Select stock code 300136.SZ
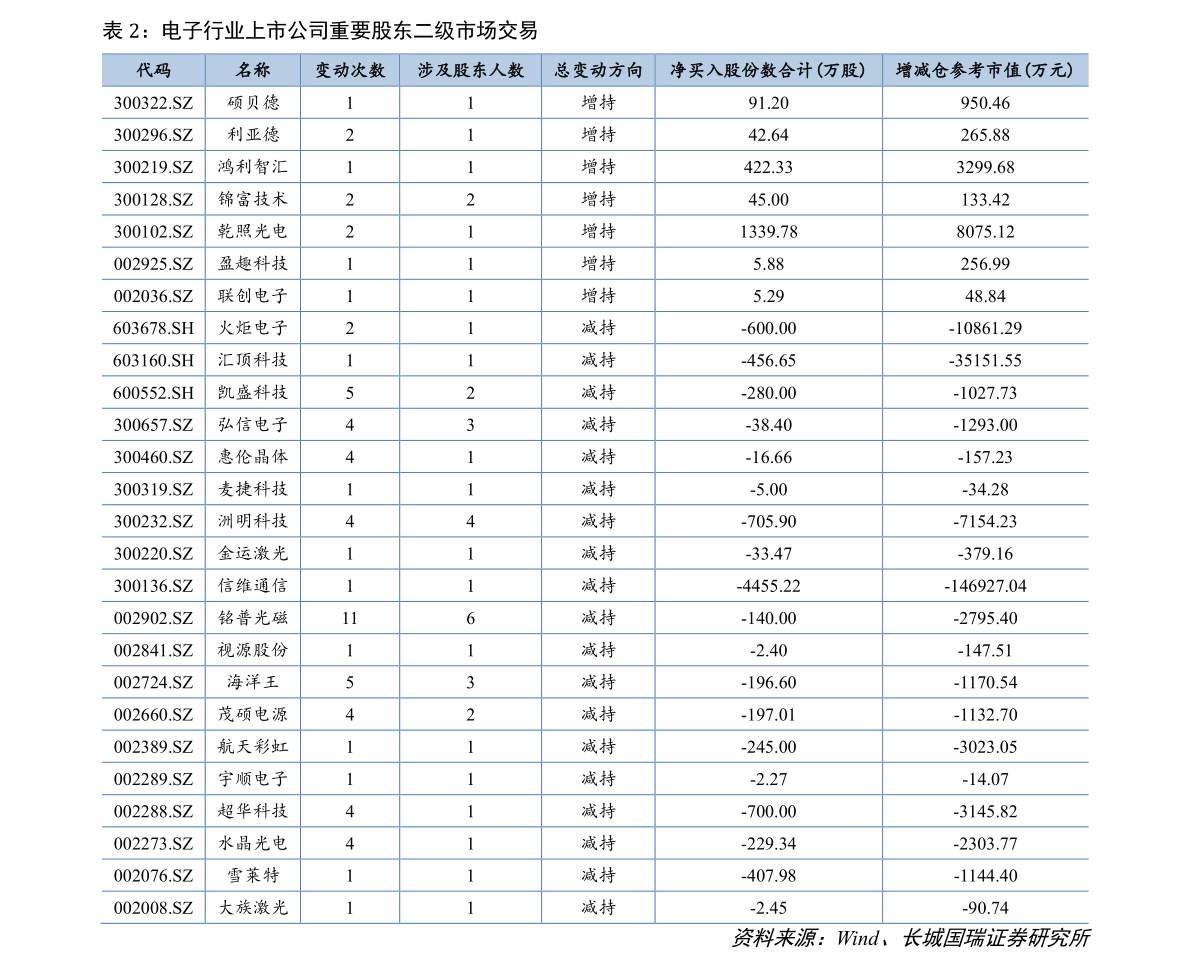Viewport: 1191px width, 970px height. click(x=153, y=586)
